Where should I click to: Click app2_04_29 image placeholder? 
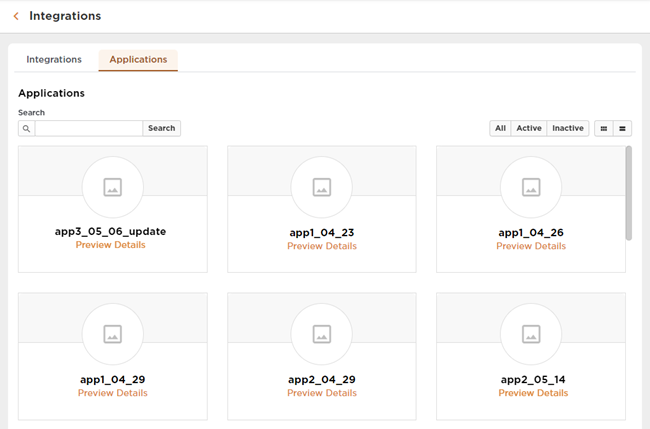(322, 334)
